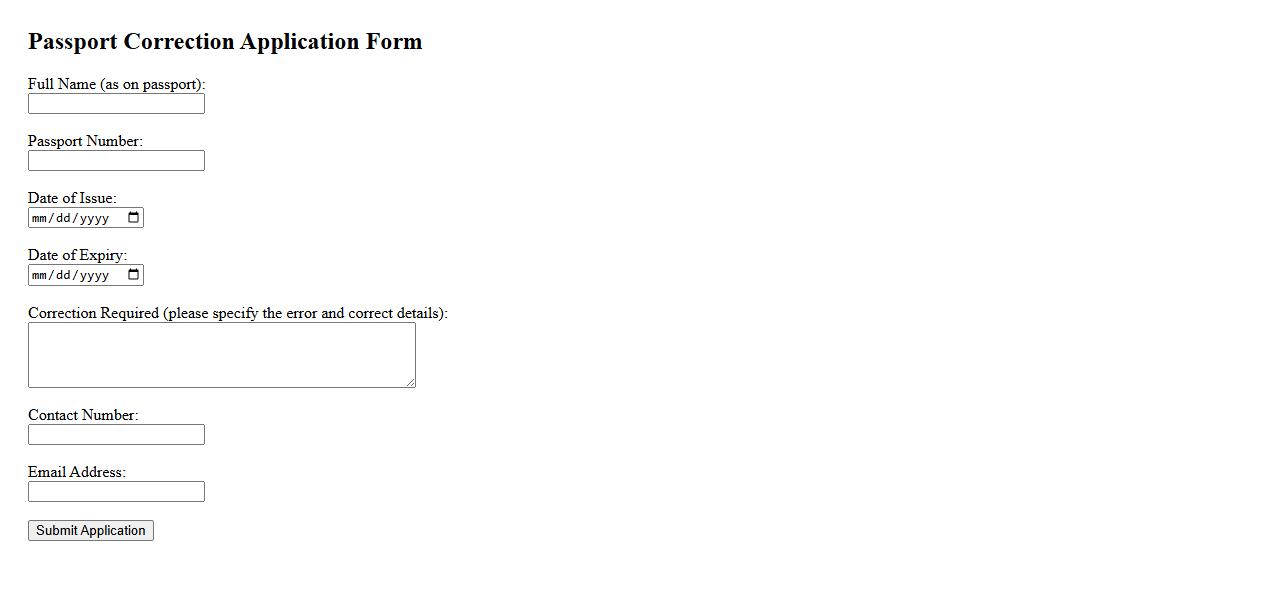Select the month segment in Date of Expiry
The width and height of the screenshot is (1278, 601).
(x=40, y=275)
